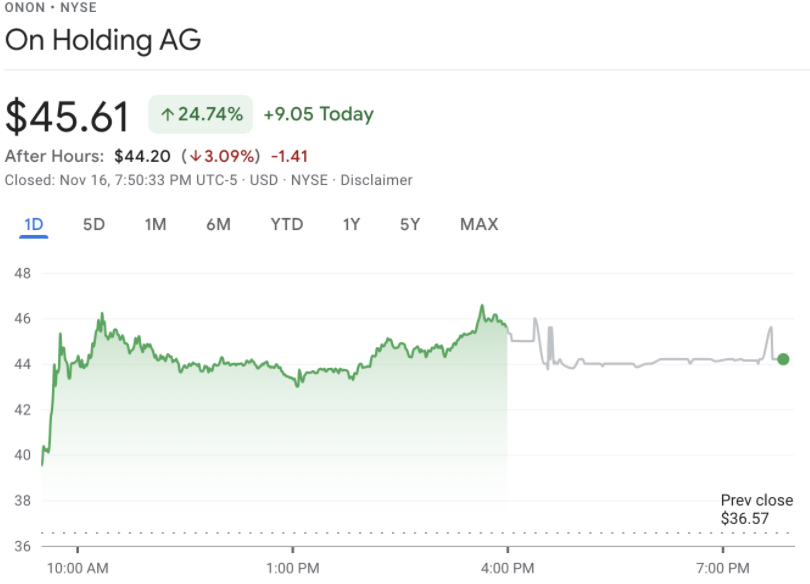Click the green end-of-chart price dot
This screenshot has height=584, width=810.
tap(783, 359)
